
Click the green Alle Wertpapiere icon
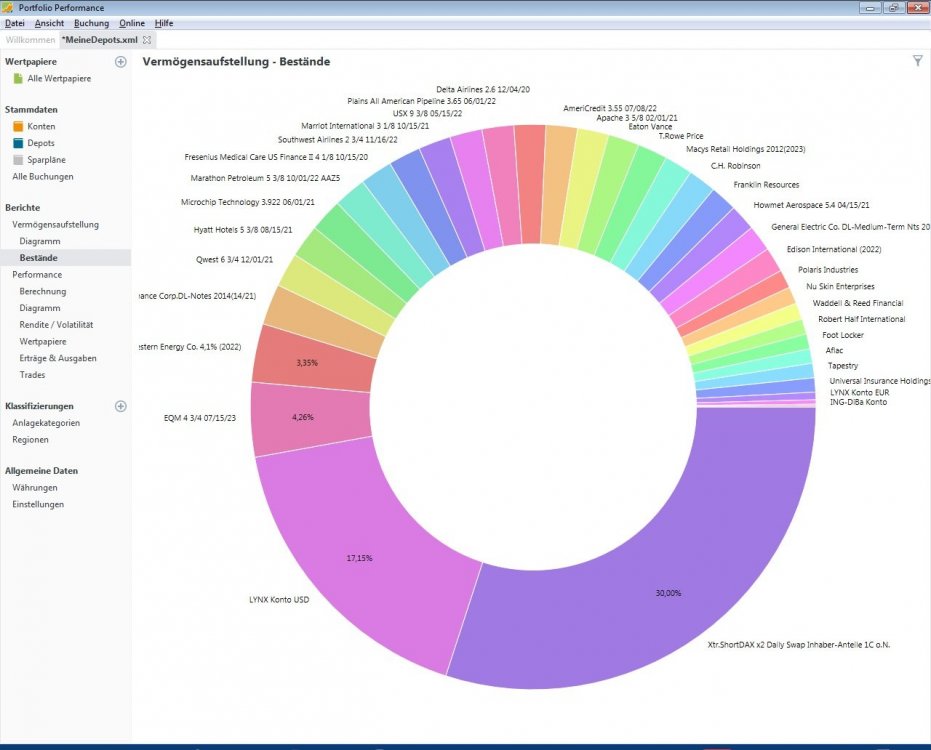[x=18, y=78]
